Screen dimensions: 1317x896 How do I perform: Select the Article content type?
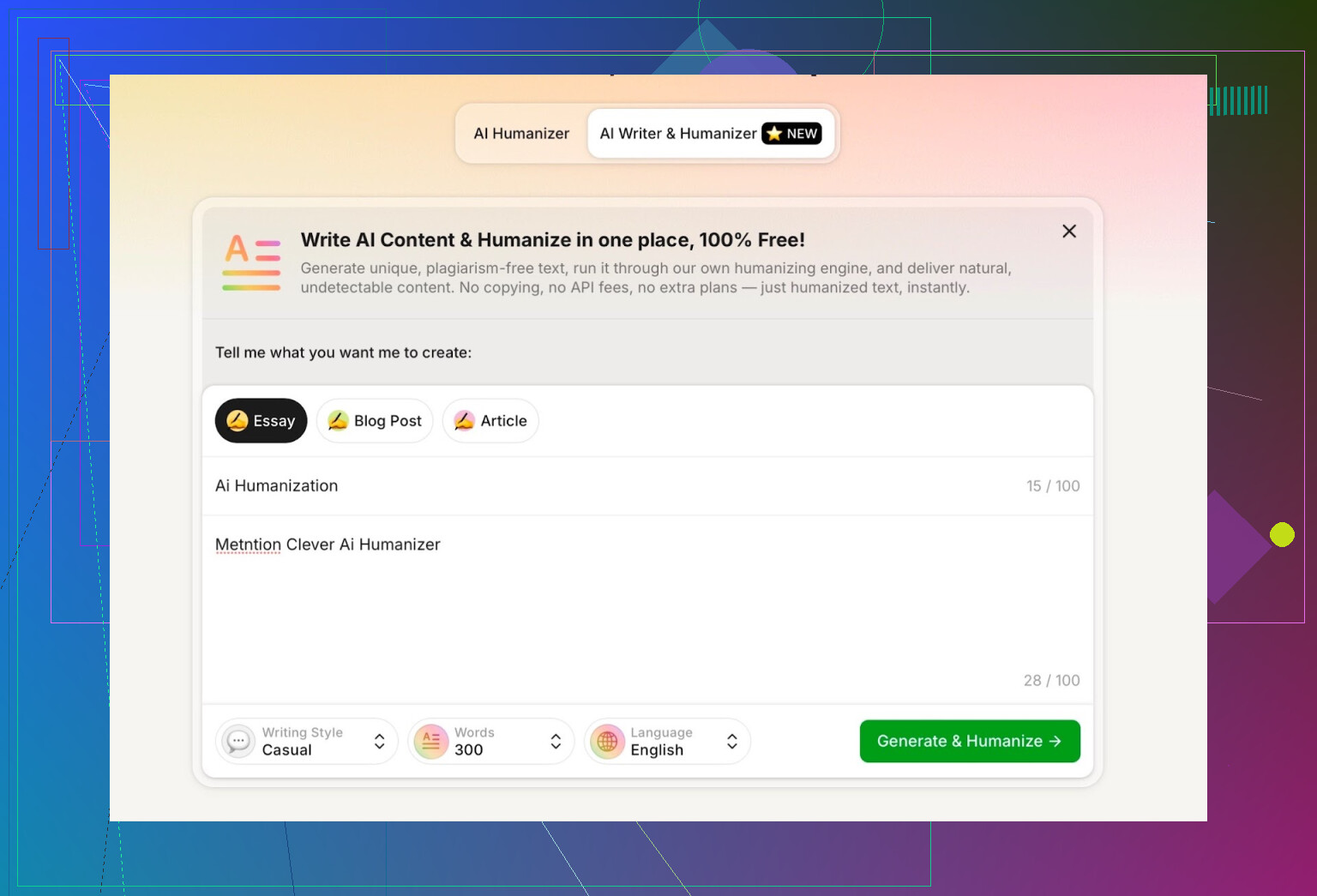tap(490, 421)
